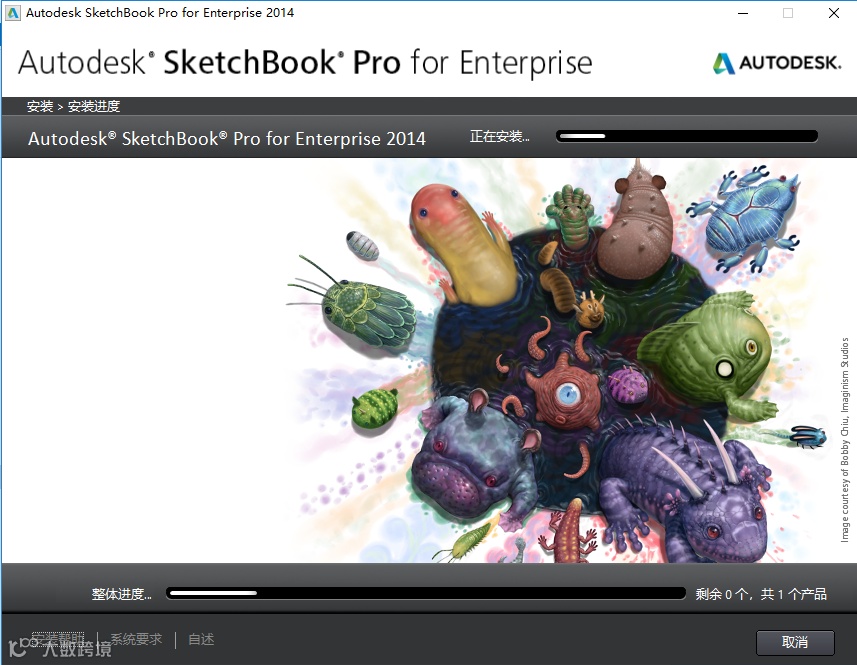The width and height of the screenshot is (857, 665).
Task: Click the 取消 (Cancel) button
Action: (795, 642)
